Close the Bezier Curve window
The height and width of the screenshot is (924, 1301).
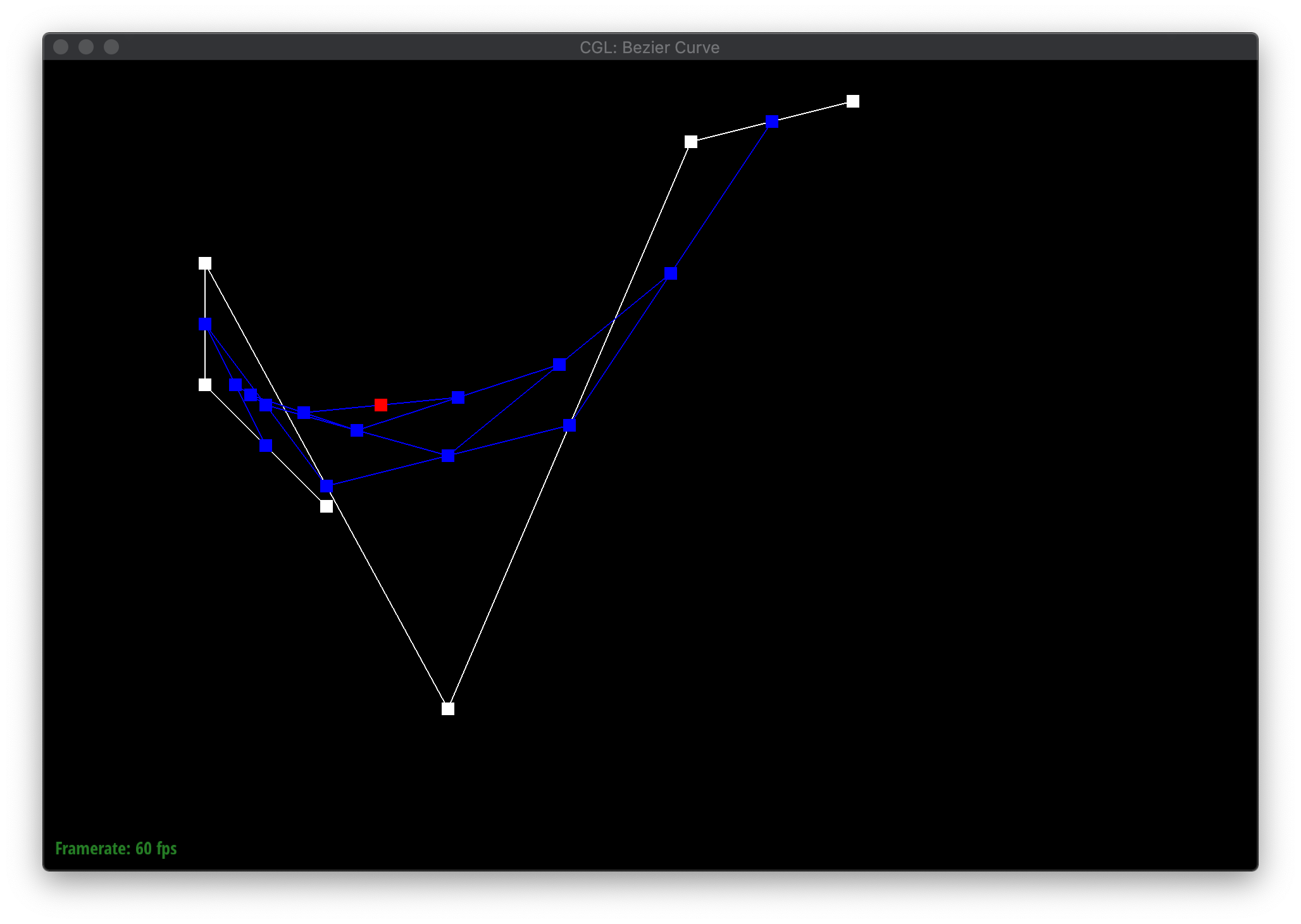(61, 47)
